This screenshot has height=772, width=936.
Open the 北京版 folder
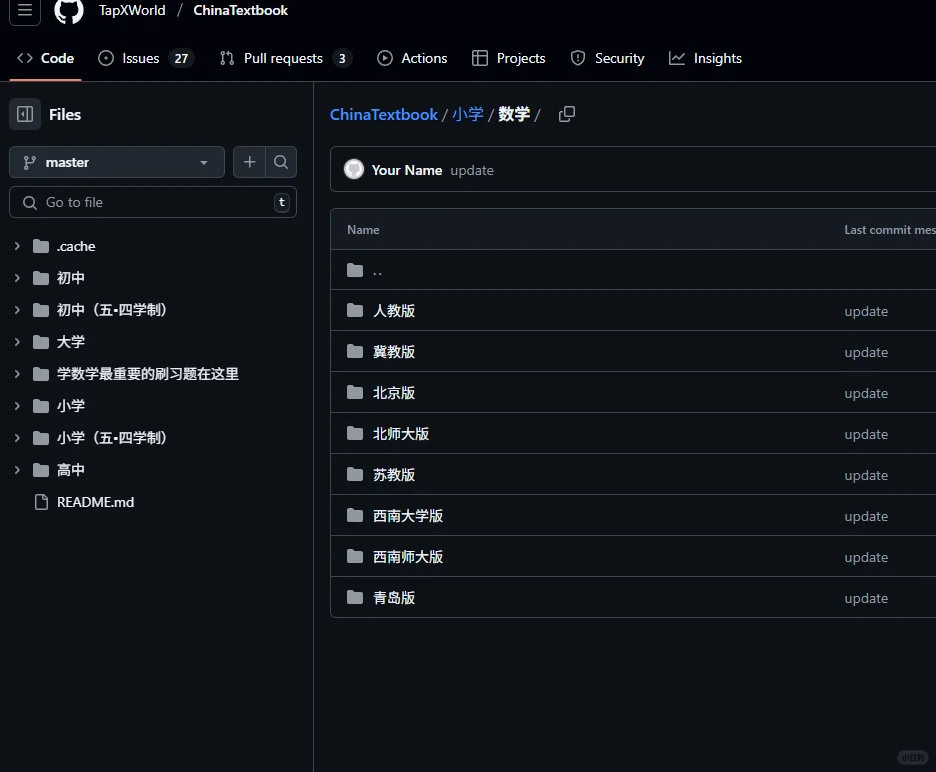click(x=394, y=393)
